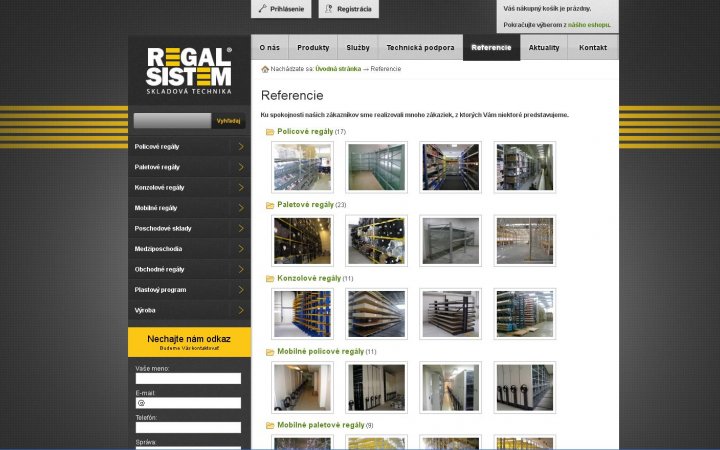Focus the E-mail input field
The height and width of the screenshot is (450, 720).
pyautogui.click(x=188, y=403)
